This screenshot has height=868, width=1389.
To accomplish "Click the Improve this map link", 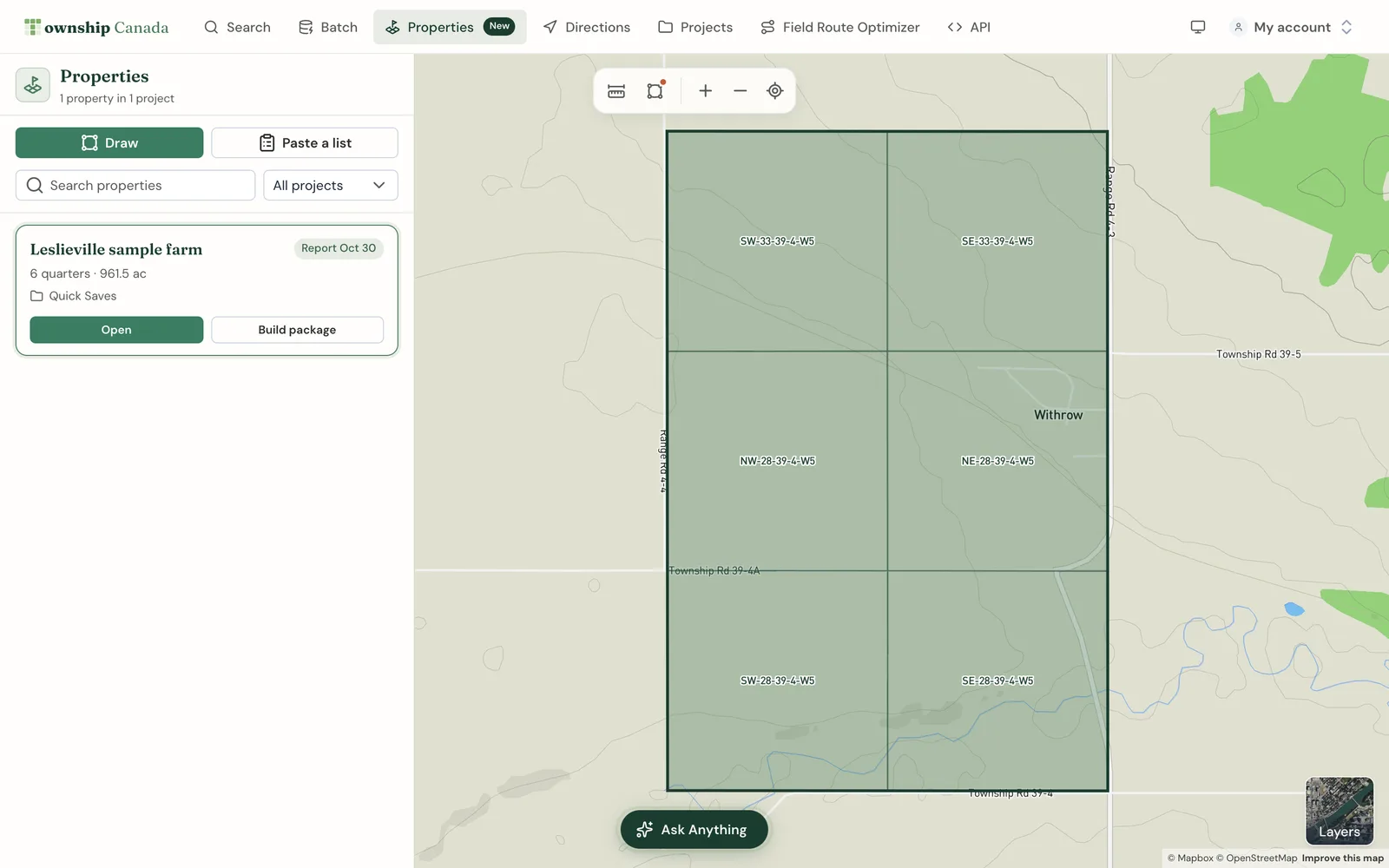I will (1342, 858).
